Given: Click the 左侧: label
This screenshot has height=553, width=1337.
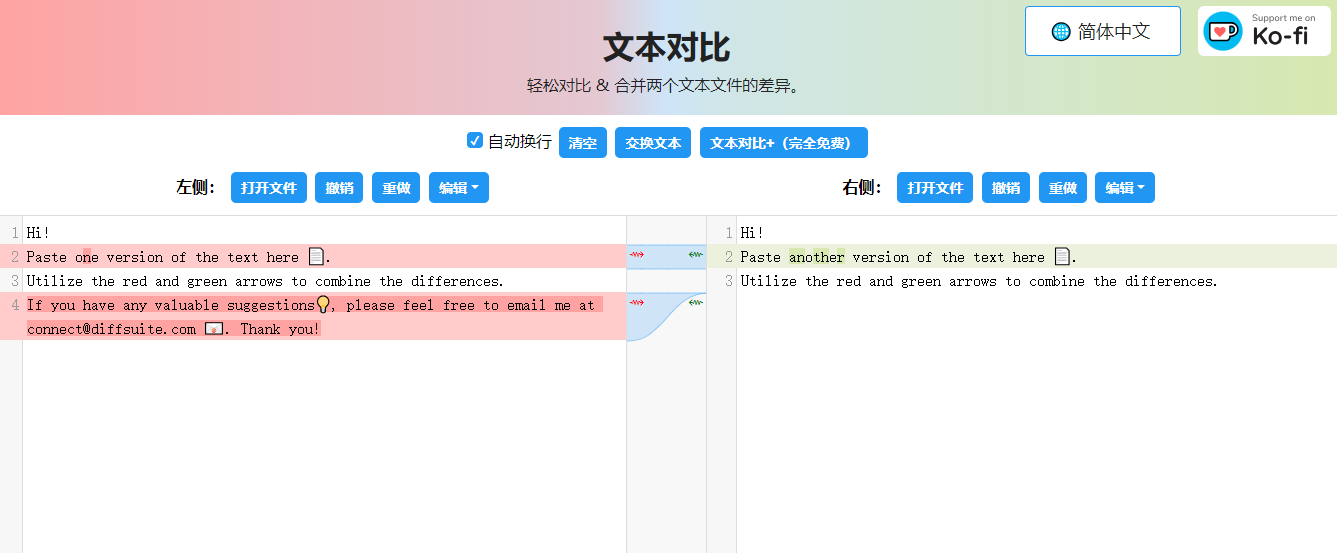Looking at the screenshot, I should [x=197, y=187].
